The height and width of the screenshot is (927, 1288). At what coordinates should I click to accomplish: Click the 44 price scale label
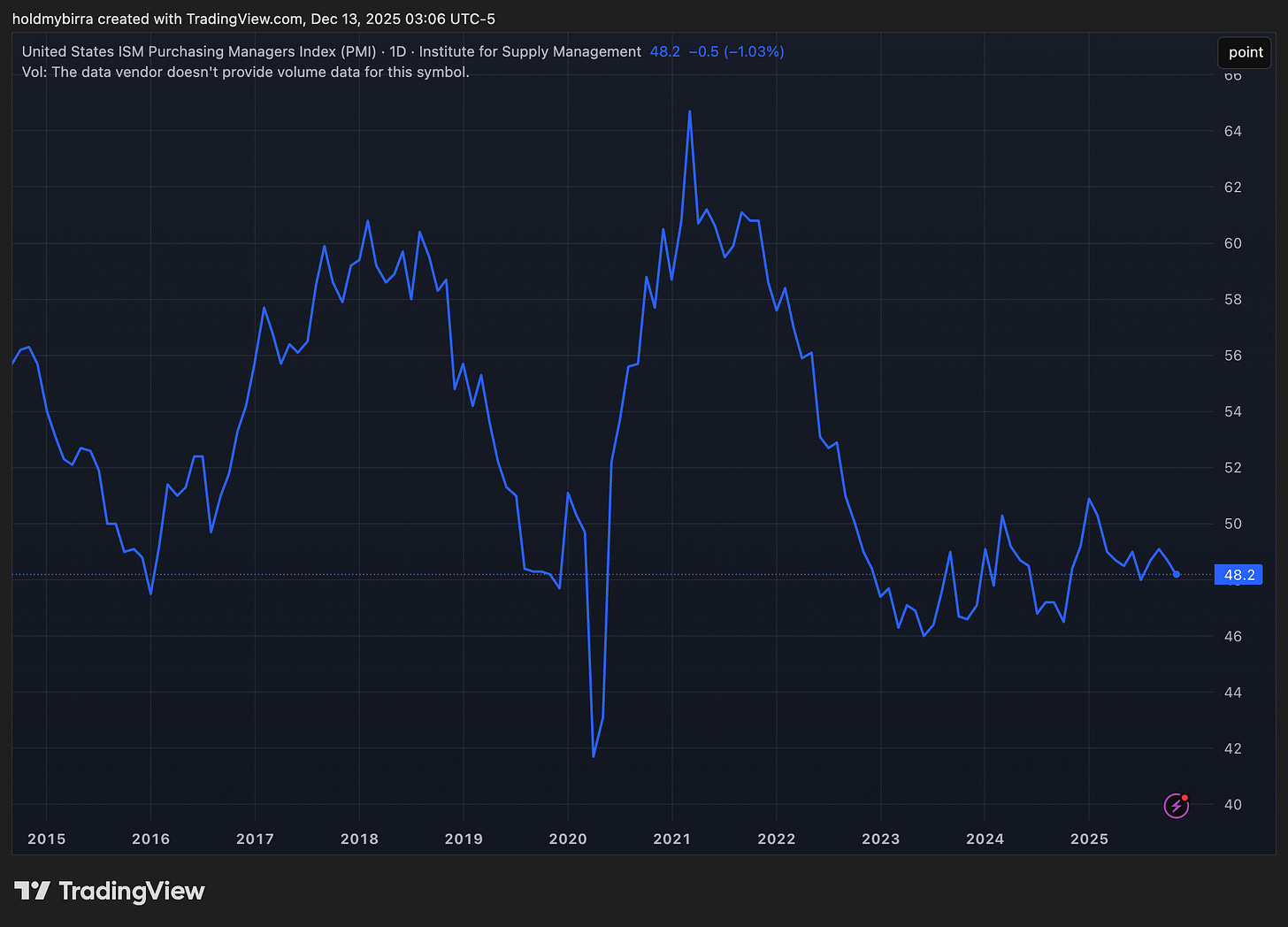click(1233, 692)
